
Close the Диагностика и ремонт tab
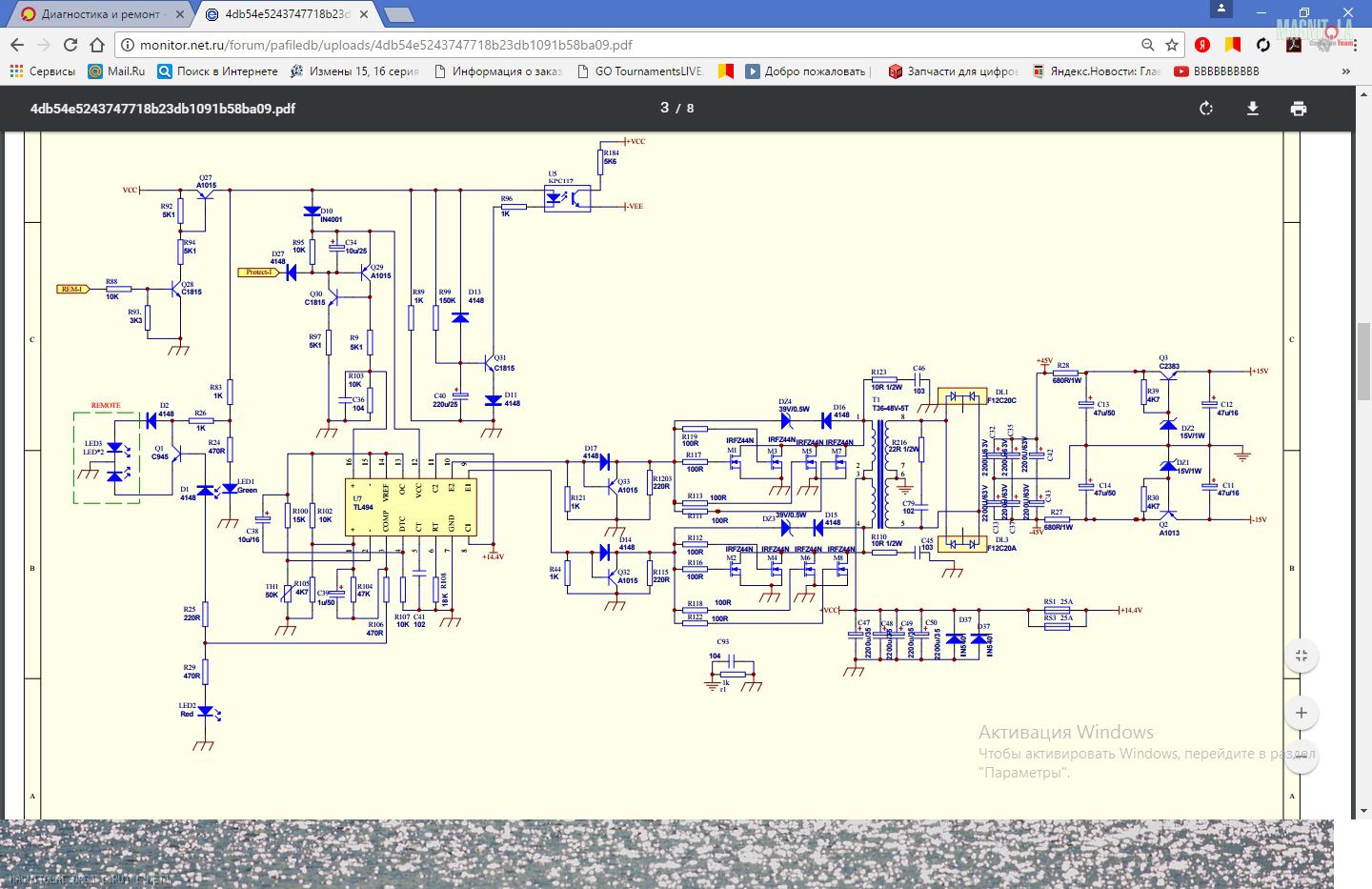178,14
